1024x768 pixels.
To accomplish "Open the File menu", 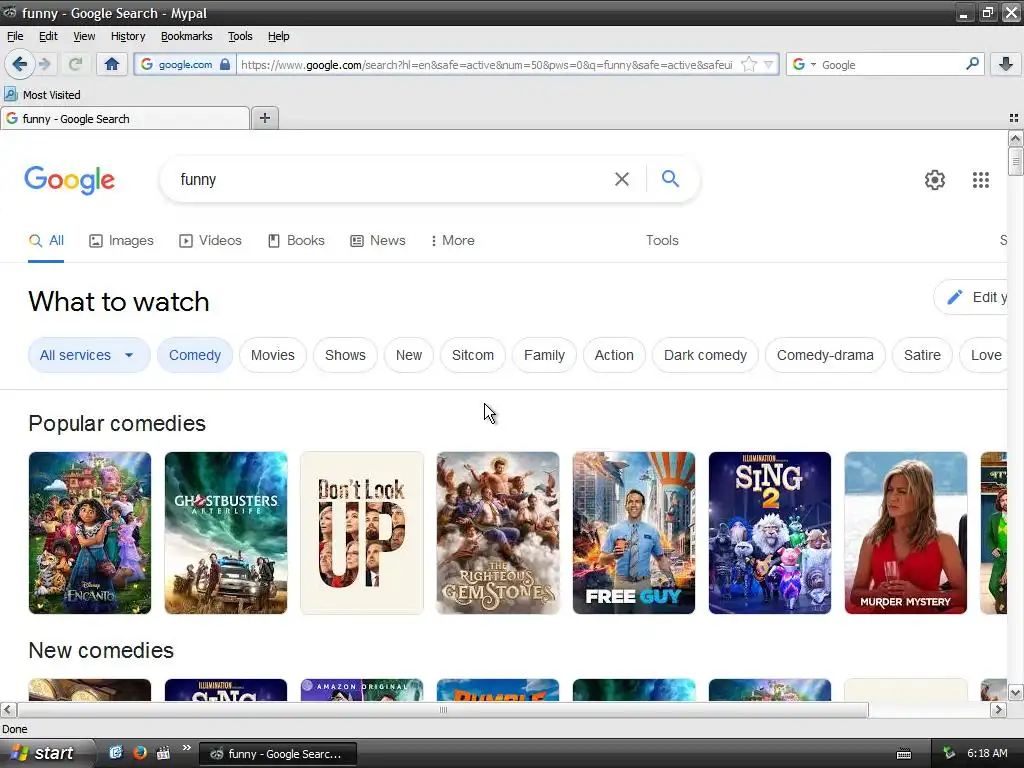I will coord(15,36).
